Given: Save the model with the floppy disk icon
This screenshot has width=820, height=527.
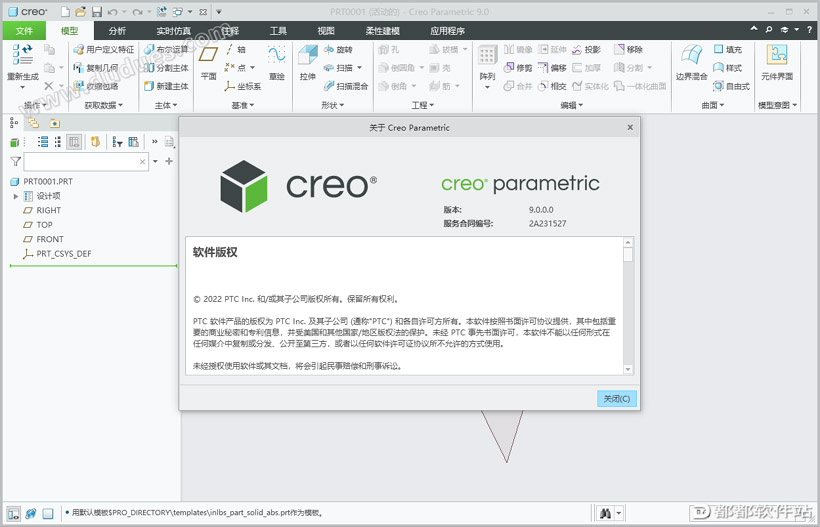Looking at the screenshot, I should coord(97,12).
